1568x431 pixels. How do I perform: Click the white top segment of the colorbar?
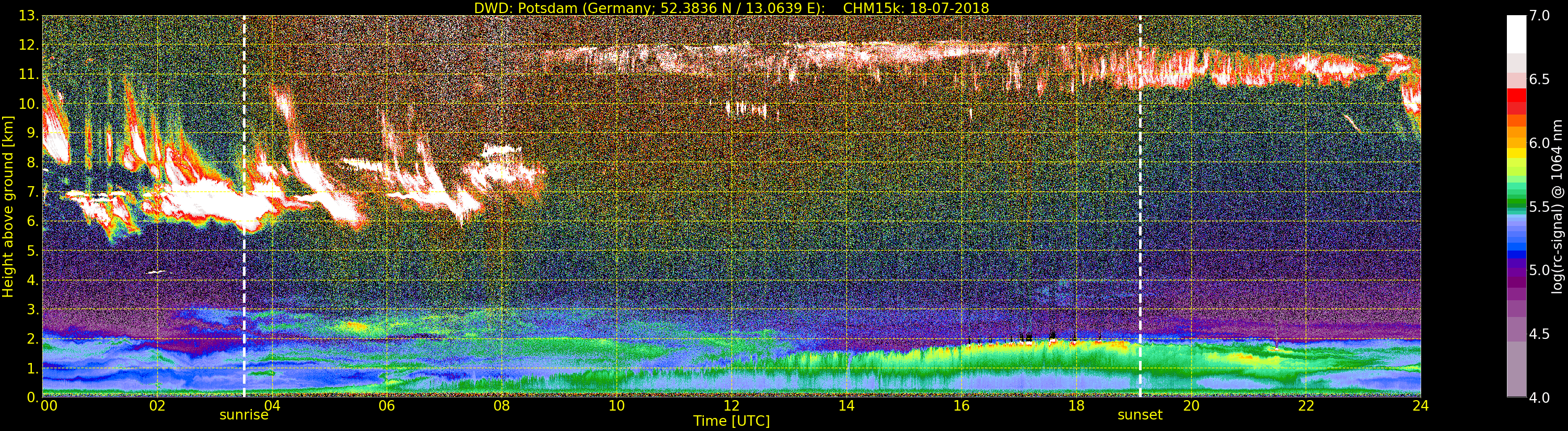click(1516, 34)
